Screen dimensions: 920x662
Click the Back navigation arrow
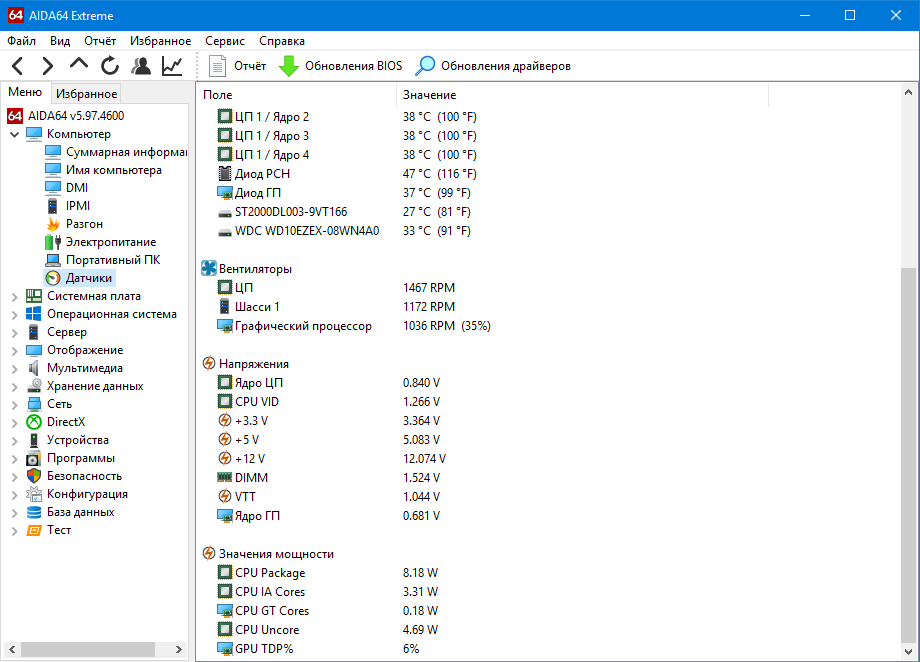tap(17, 66)
